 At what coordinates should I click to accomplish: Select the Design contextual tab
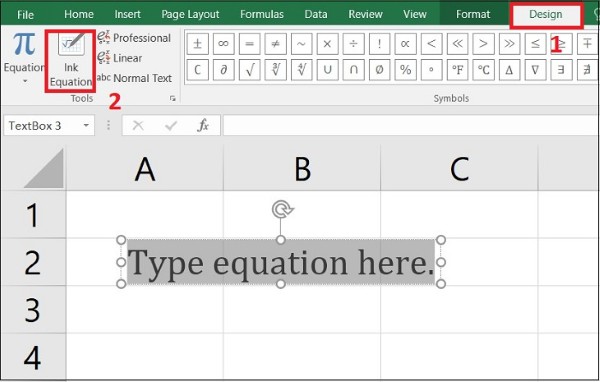click(546, 15)
